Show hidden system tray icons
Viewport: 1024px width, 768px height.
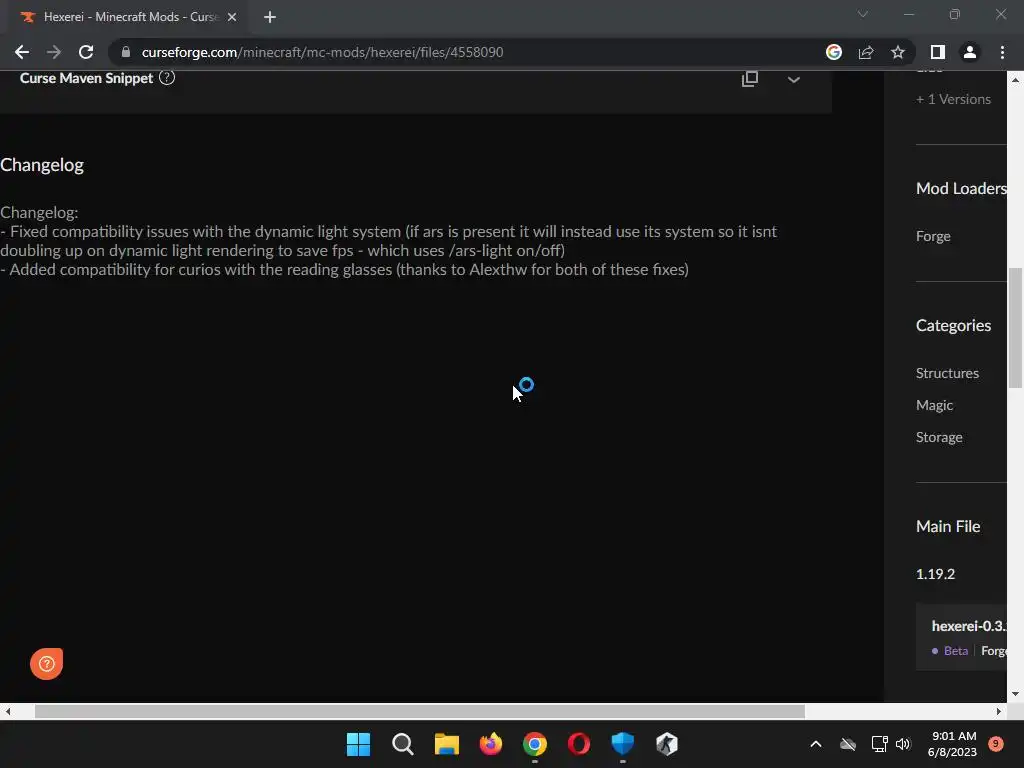816,744
